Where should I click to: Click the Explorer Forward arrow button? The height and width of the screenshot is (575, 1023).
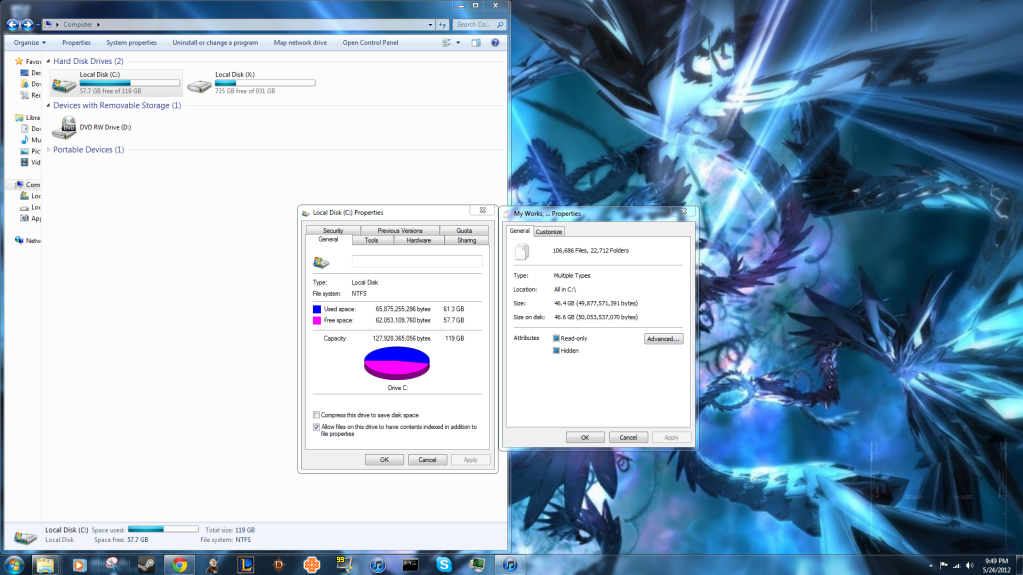[27, 25]
